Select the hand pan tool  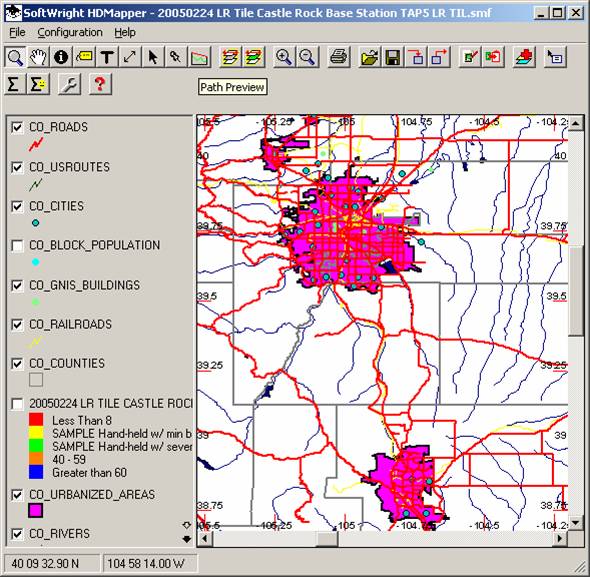(38, 57)
